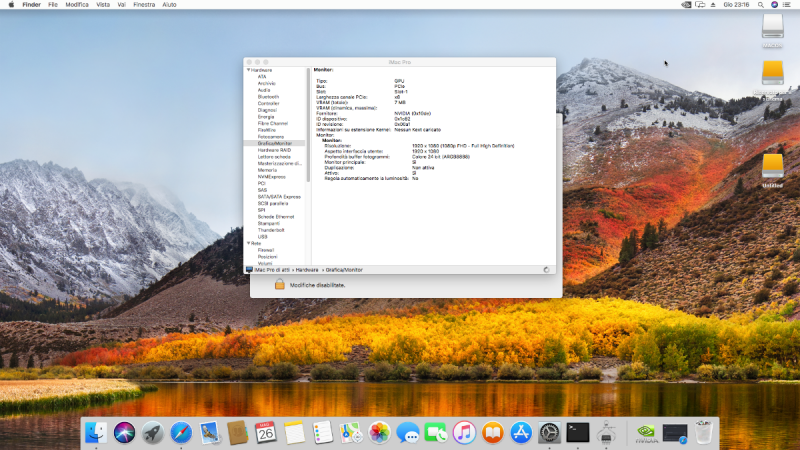This screenshot has height=450, width=800.
Task: Click the clock showing Gio 23:16
Action: click(736, 5)
